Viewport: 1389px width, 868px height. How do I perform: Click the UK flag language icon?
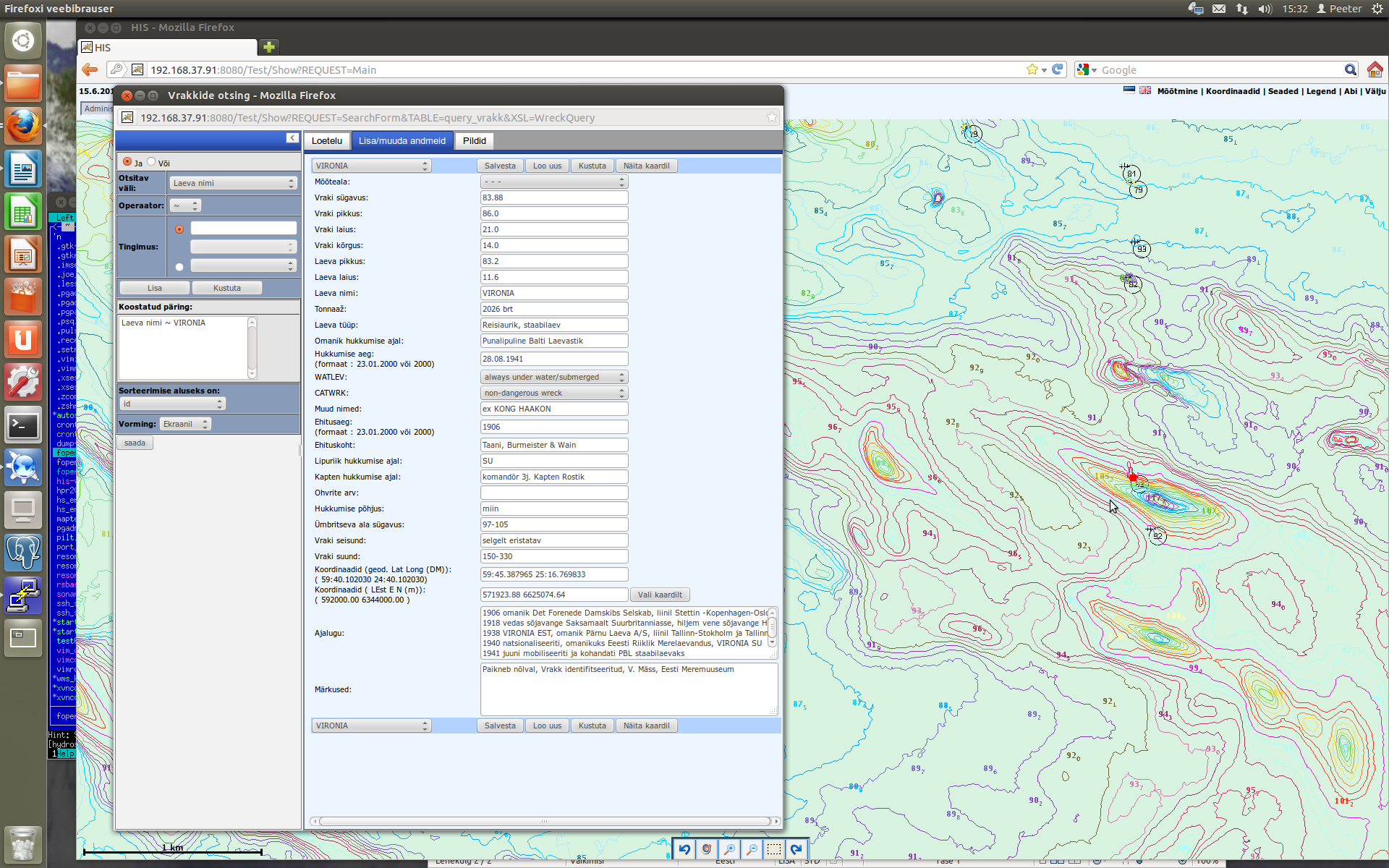1145,90
